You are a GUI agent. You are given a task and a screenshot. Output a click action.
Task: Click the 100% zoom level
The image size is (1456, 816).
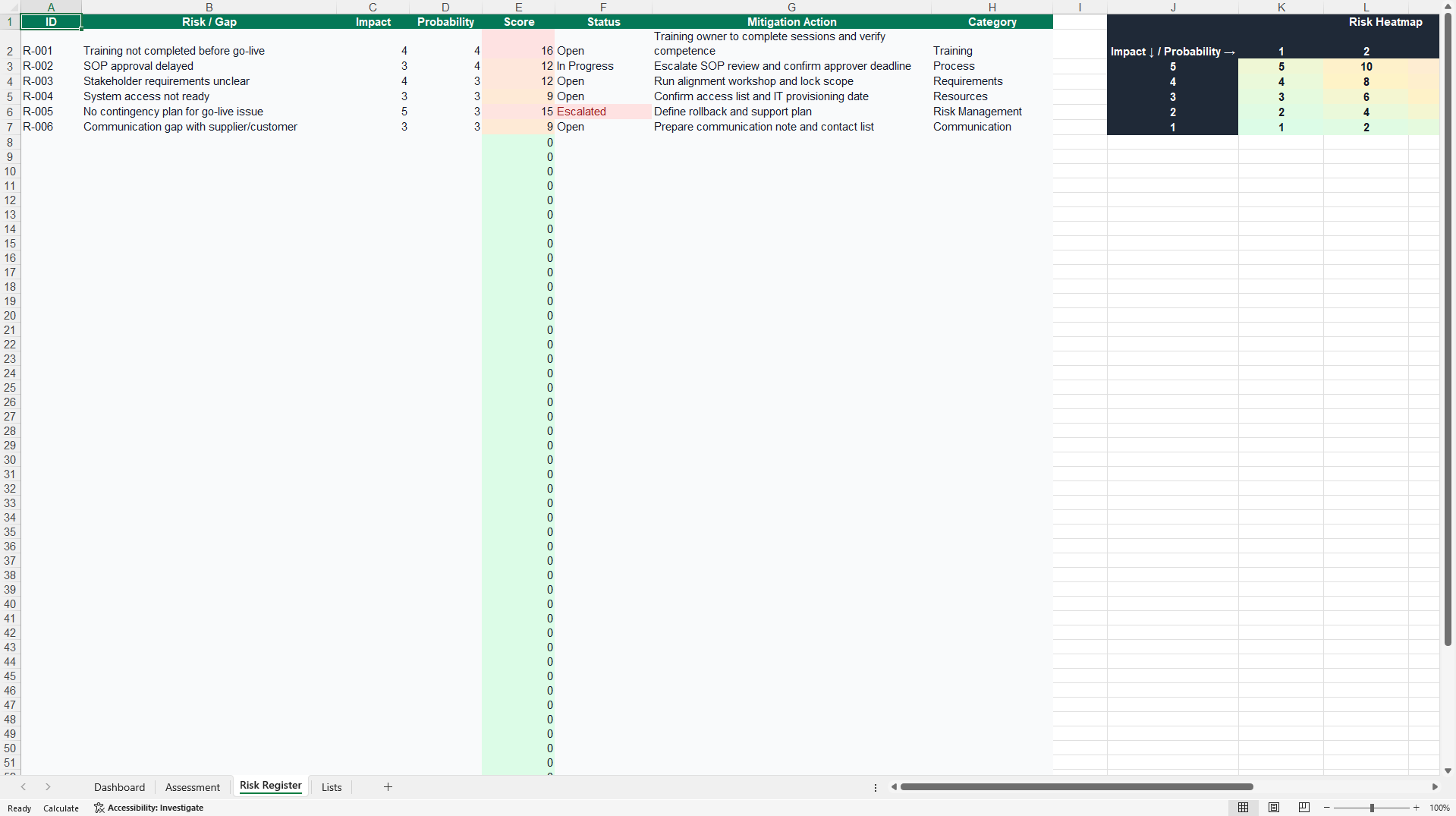(x=1439, y=808)
